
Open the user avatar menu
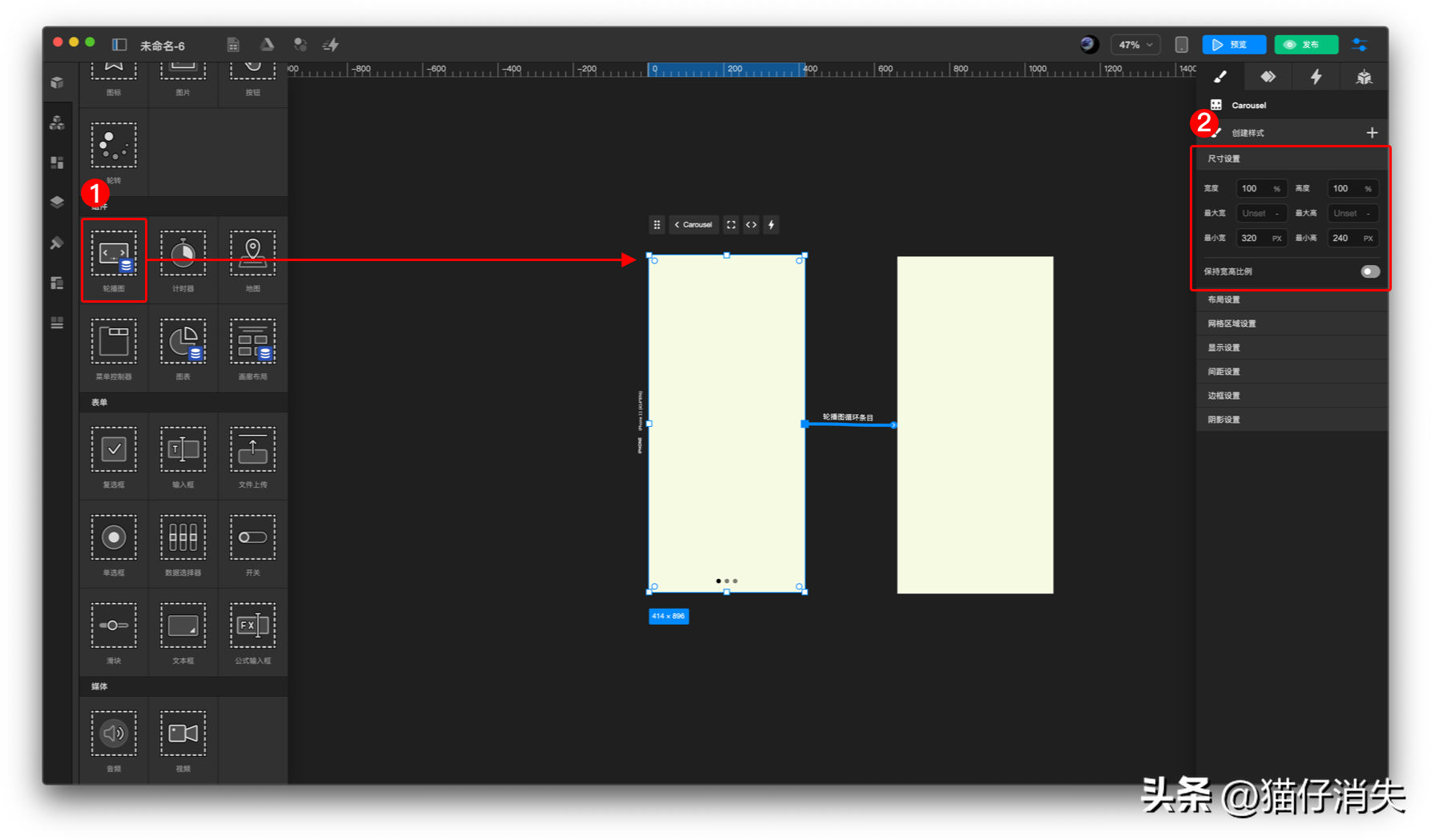pyautogui.click(x=1089, y=45)
